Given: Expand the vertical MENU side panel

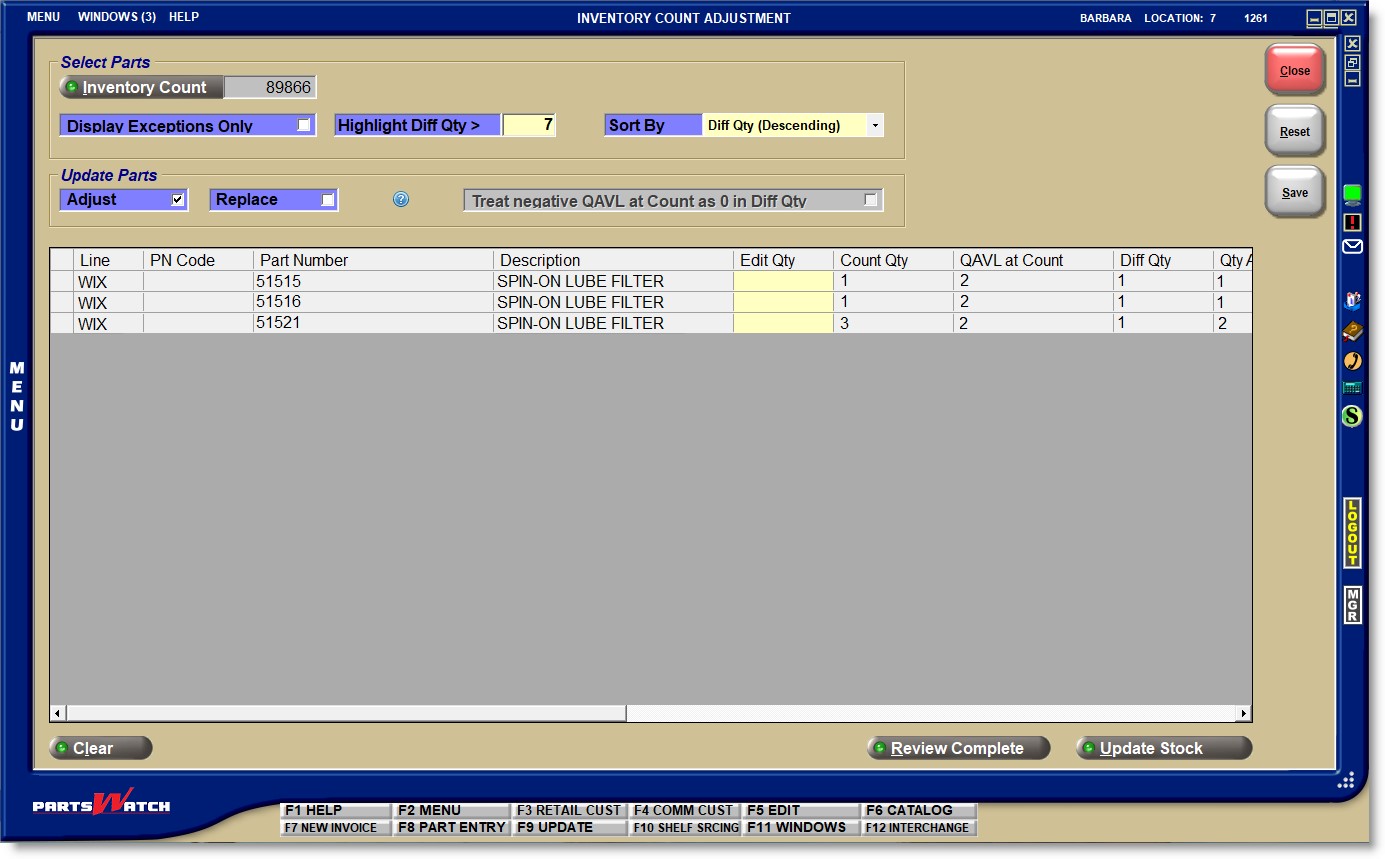Looking at the screenshot, I should [17, 397].
